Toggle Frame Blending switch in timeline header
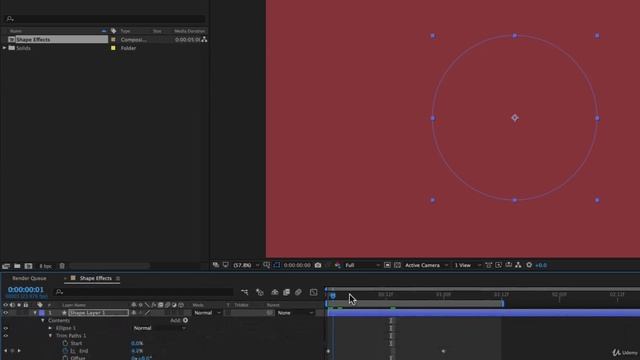Viewport: 640px width, 360px height. [287, 292]
